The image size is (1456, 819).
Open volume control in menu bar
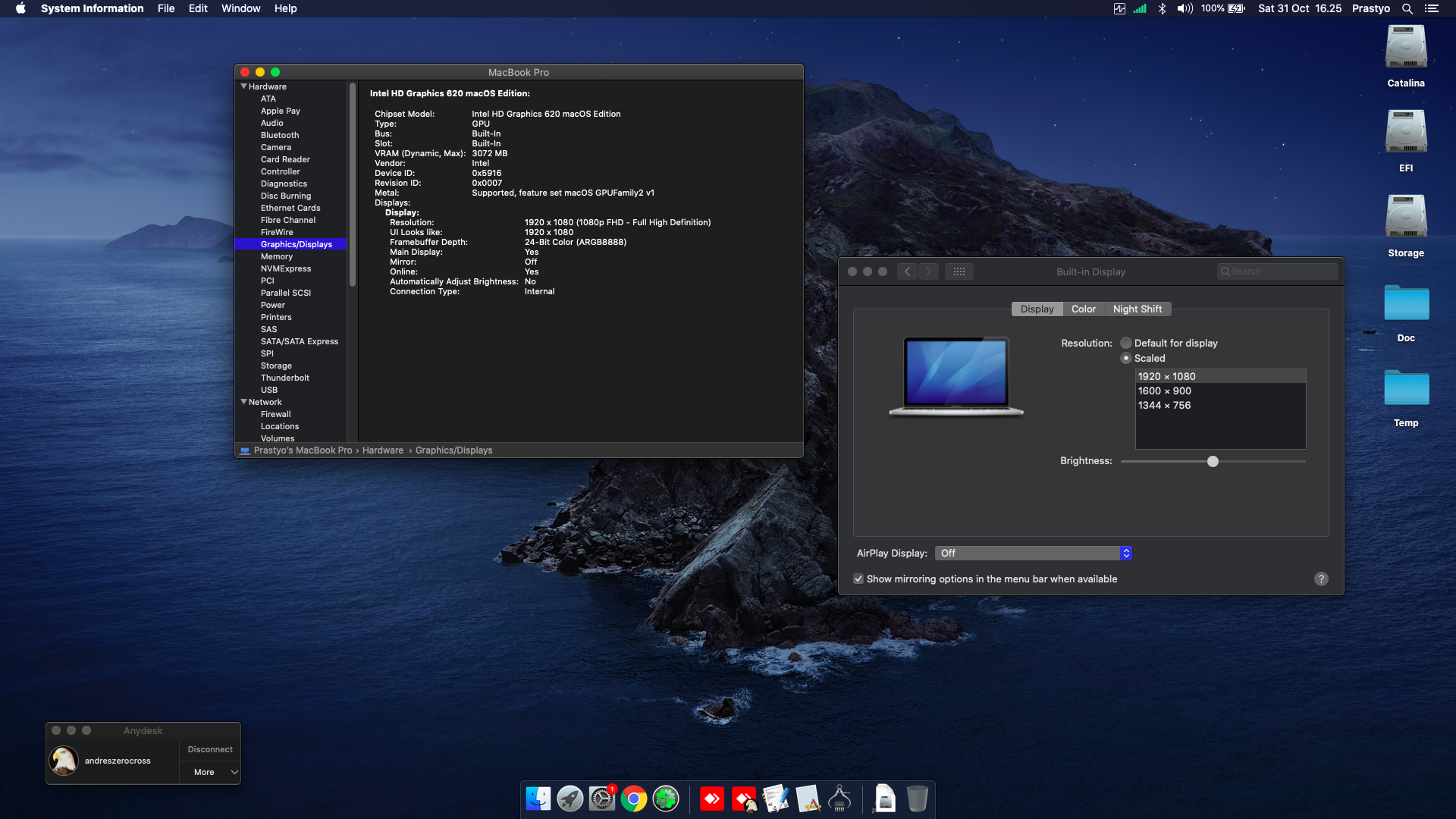point(1185,8)
